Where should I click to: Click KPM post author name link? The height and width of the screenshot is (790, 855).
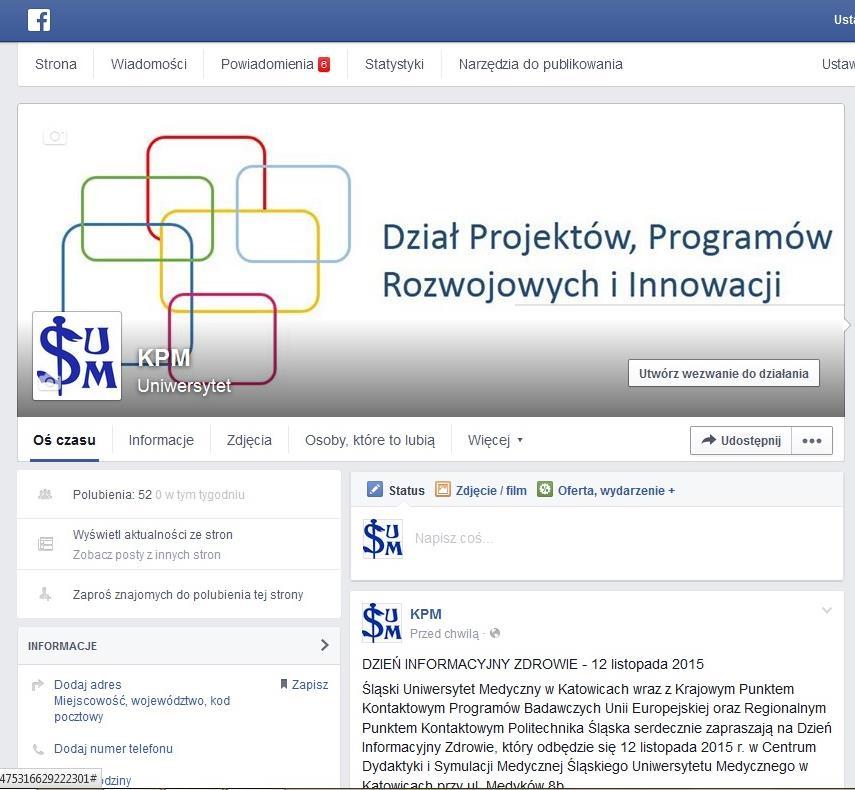426,614
